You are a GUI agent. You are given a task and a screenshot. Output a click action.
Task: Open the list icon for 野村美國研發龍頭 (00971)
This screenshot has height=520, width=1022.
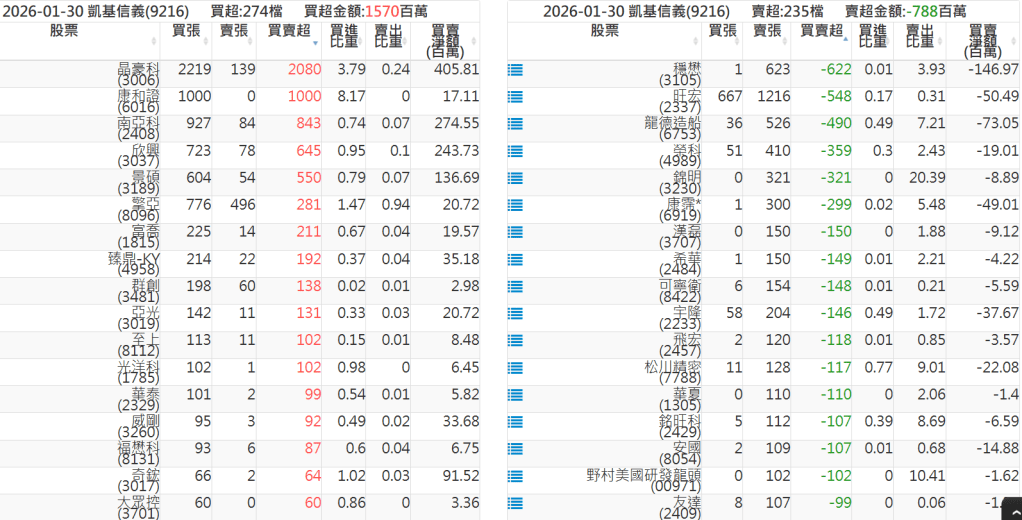click(516, 476)
